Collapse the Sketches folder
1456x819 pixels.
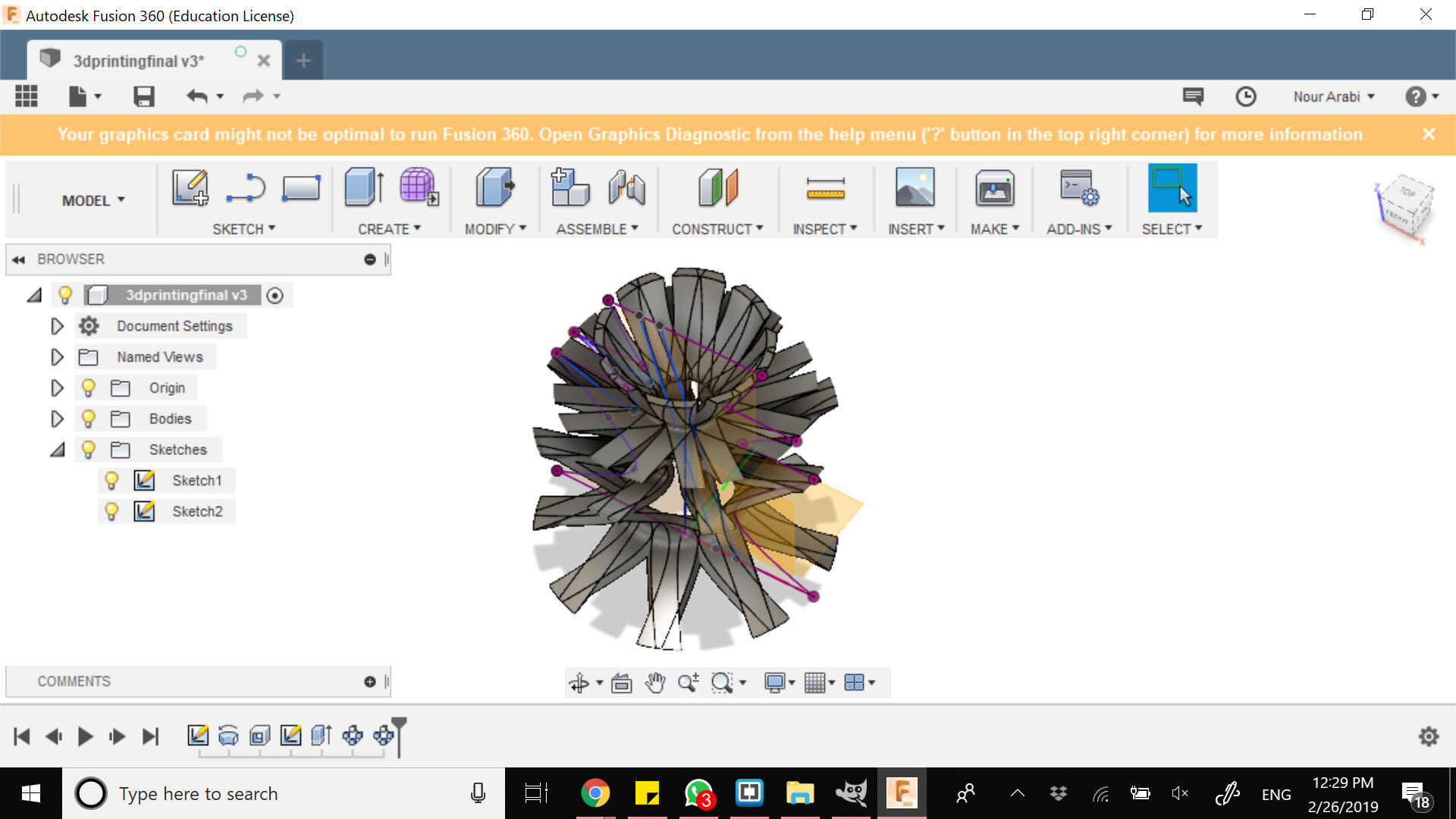click(57, 450)
